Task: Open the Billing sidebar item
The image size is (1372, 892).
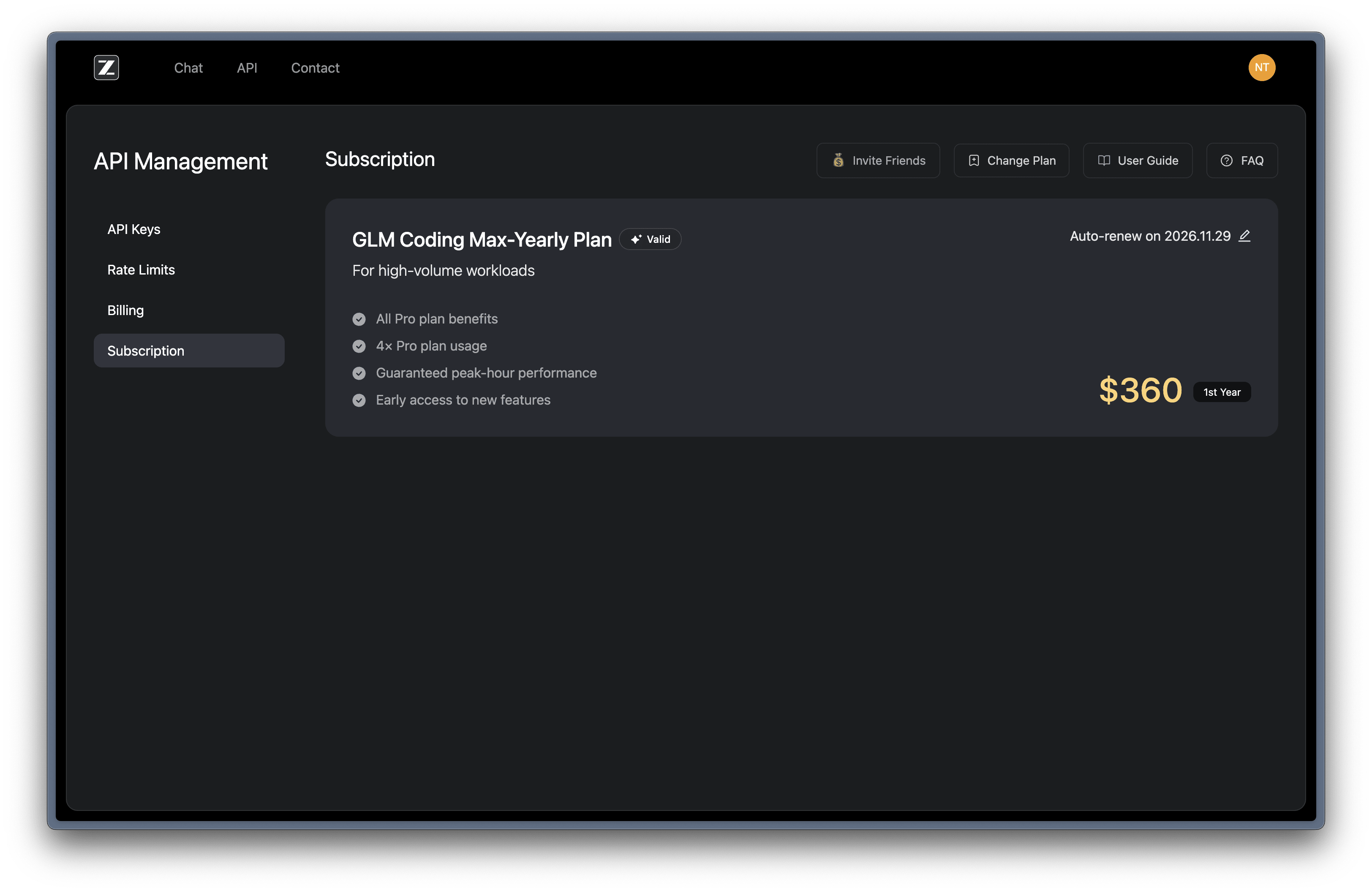Action: tap(126, 310)
